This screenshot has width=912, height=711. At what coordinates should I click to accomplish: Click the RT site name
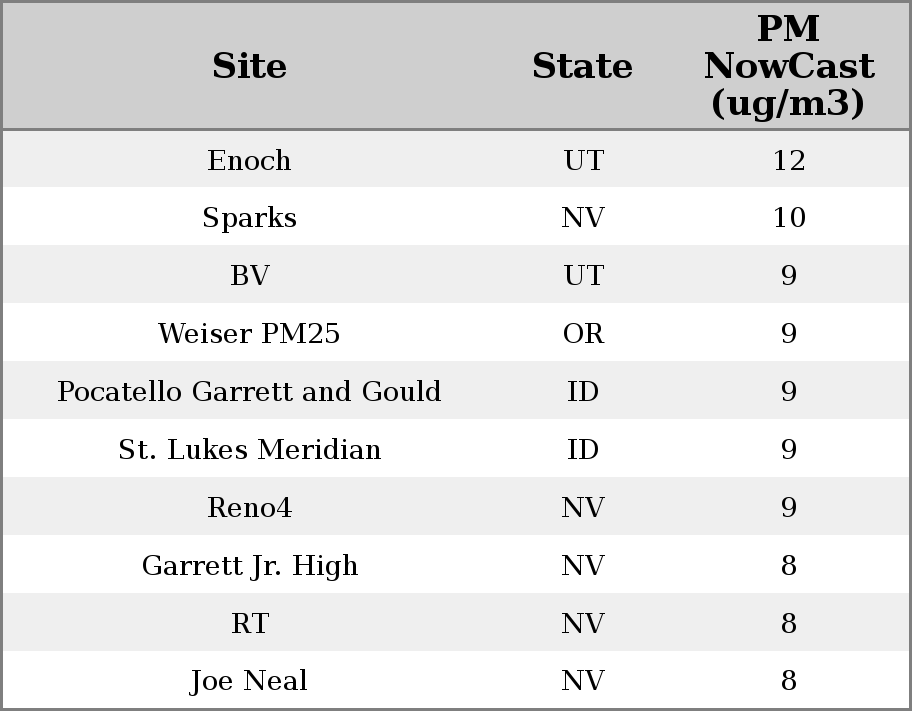pyautogui.click(x=249, y=624)
